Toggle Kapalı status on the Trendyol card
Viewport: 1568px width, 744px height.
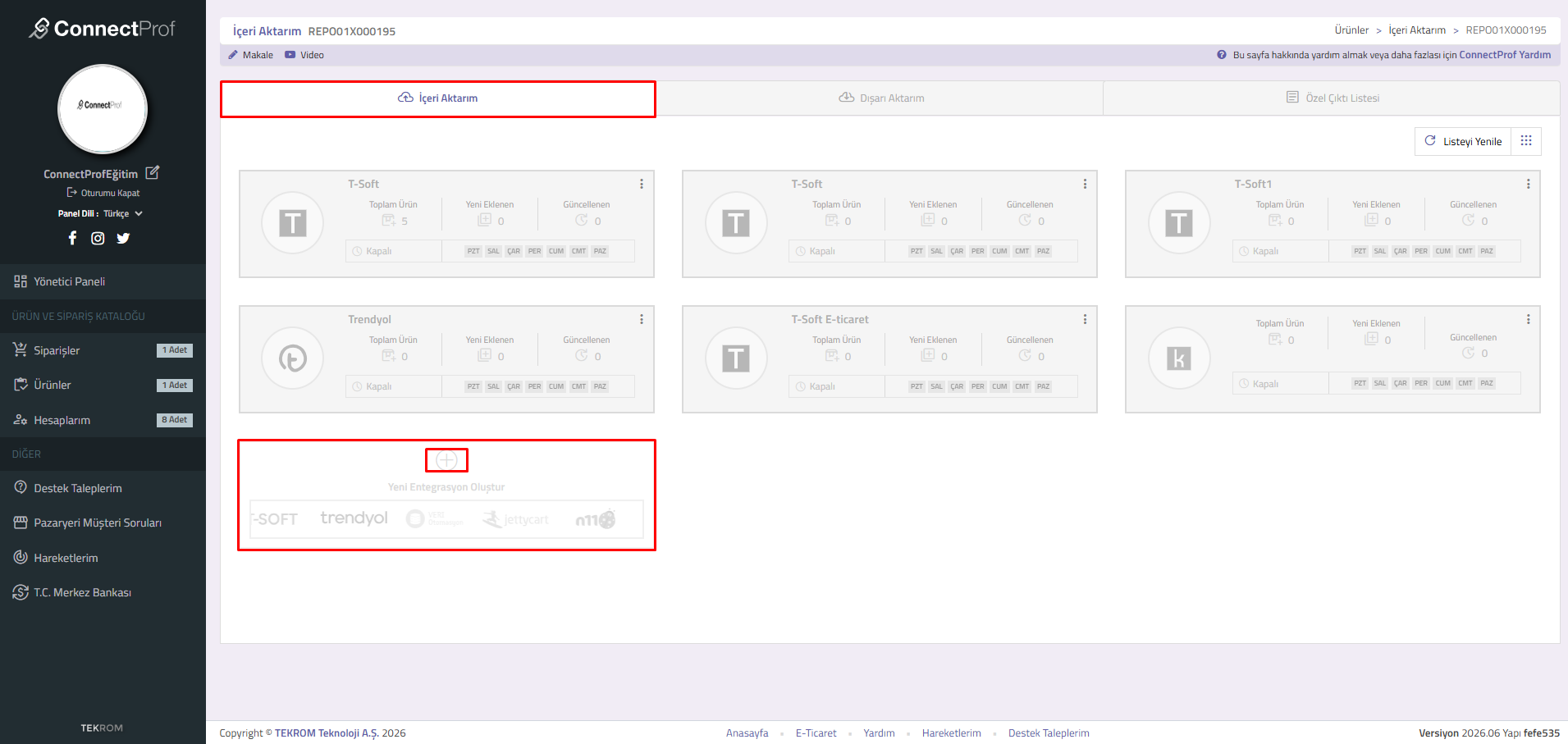coord(394,386)
